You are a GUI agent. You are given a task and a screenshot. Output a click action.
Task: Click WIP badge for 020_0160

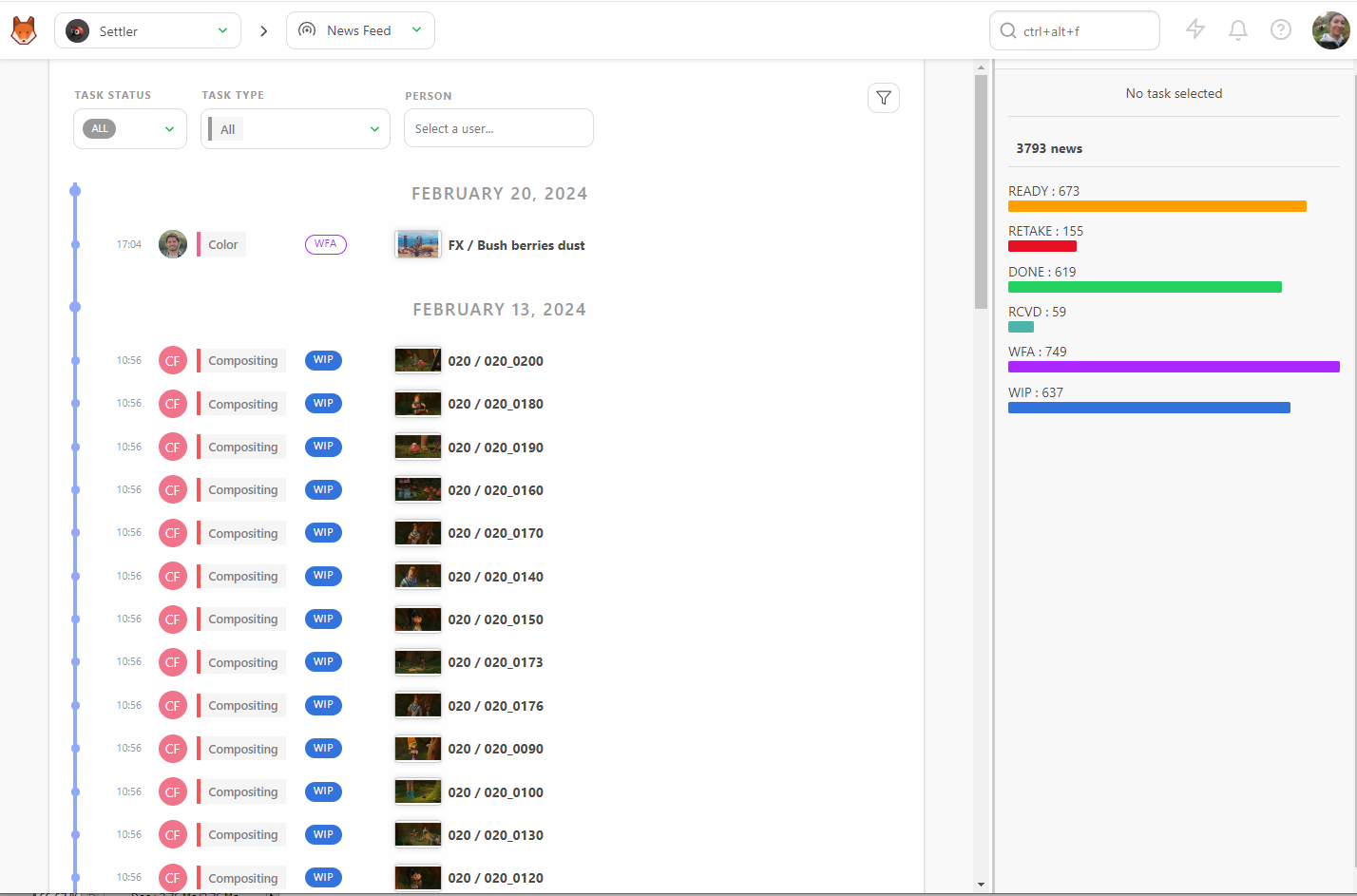324,489
